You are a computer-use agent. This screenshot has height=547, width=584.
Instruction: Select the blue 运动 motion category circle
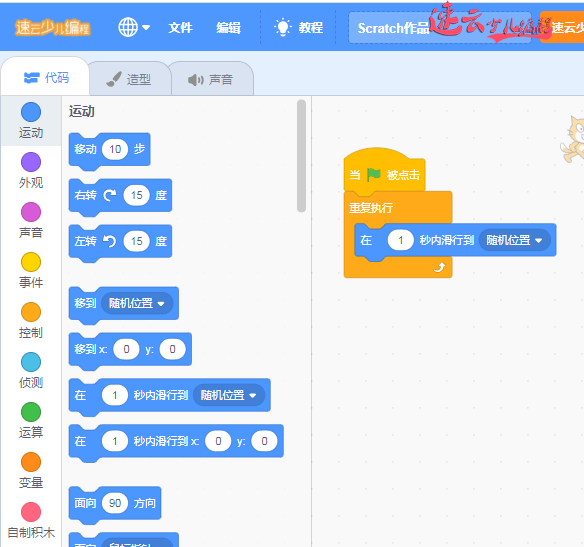coord(31,112)
